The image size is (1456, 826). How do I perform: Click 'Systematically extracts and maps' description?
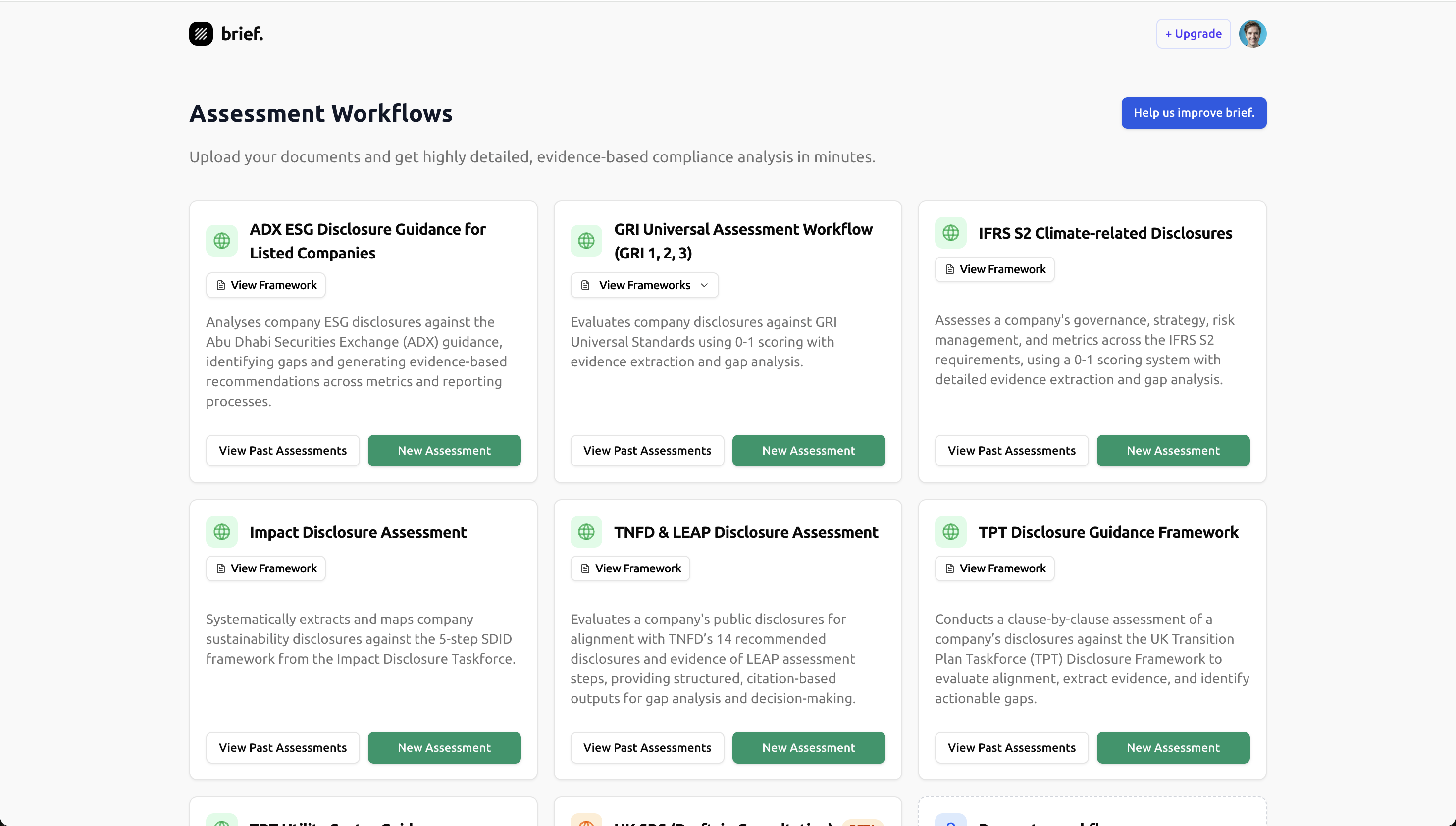pos(361,639)
